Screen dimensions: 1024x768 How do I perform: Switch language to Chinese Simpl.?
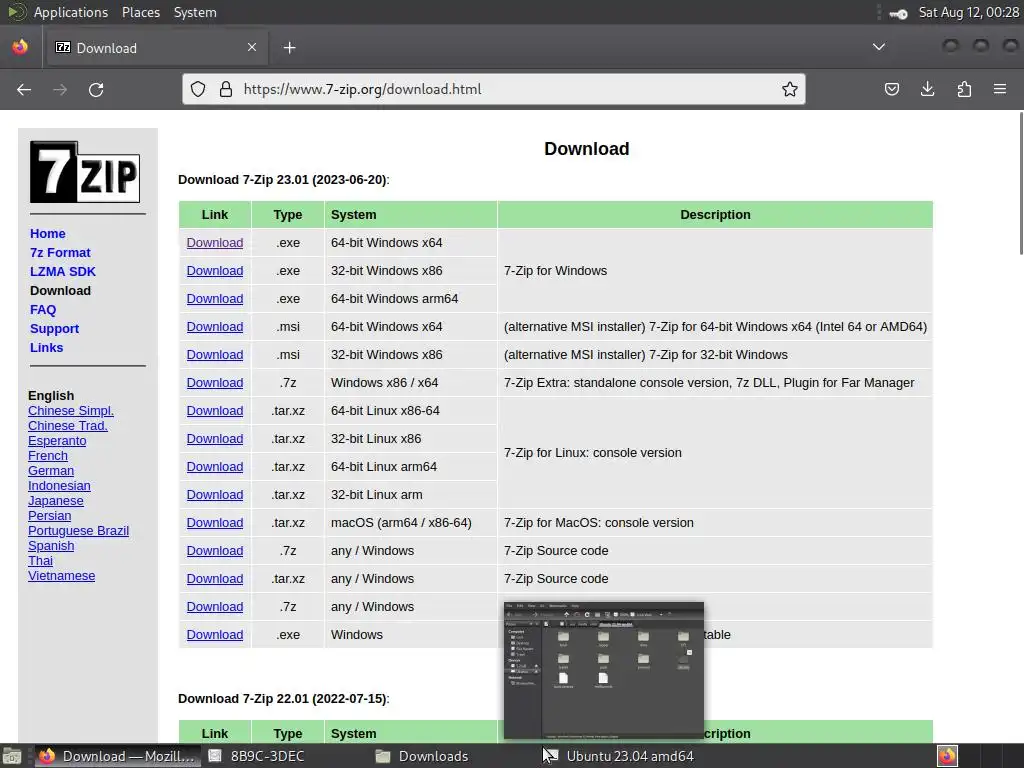pos(71,411)
